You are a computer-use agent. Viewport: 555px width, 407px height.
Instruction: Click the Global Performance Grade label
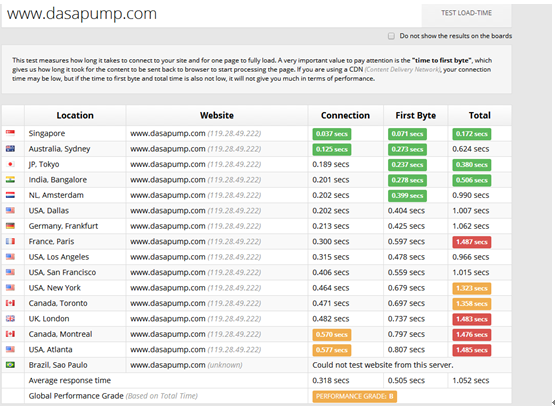[76, 396]
